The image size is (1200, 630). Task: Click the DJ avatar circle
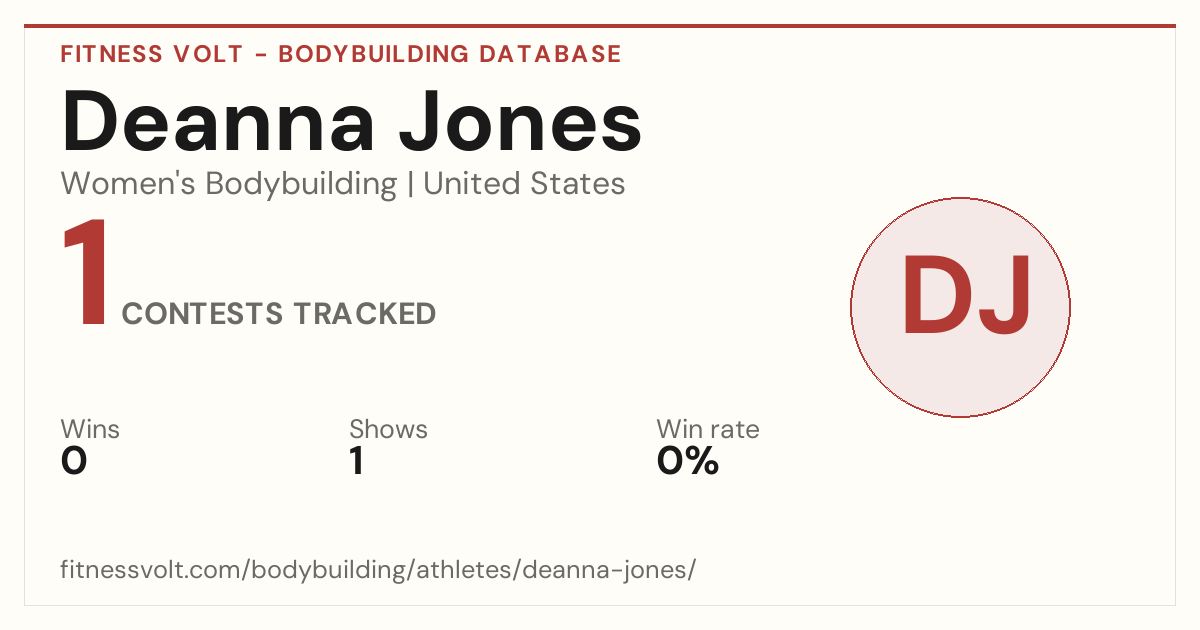(960, 307)
